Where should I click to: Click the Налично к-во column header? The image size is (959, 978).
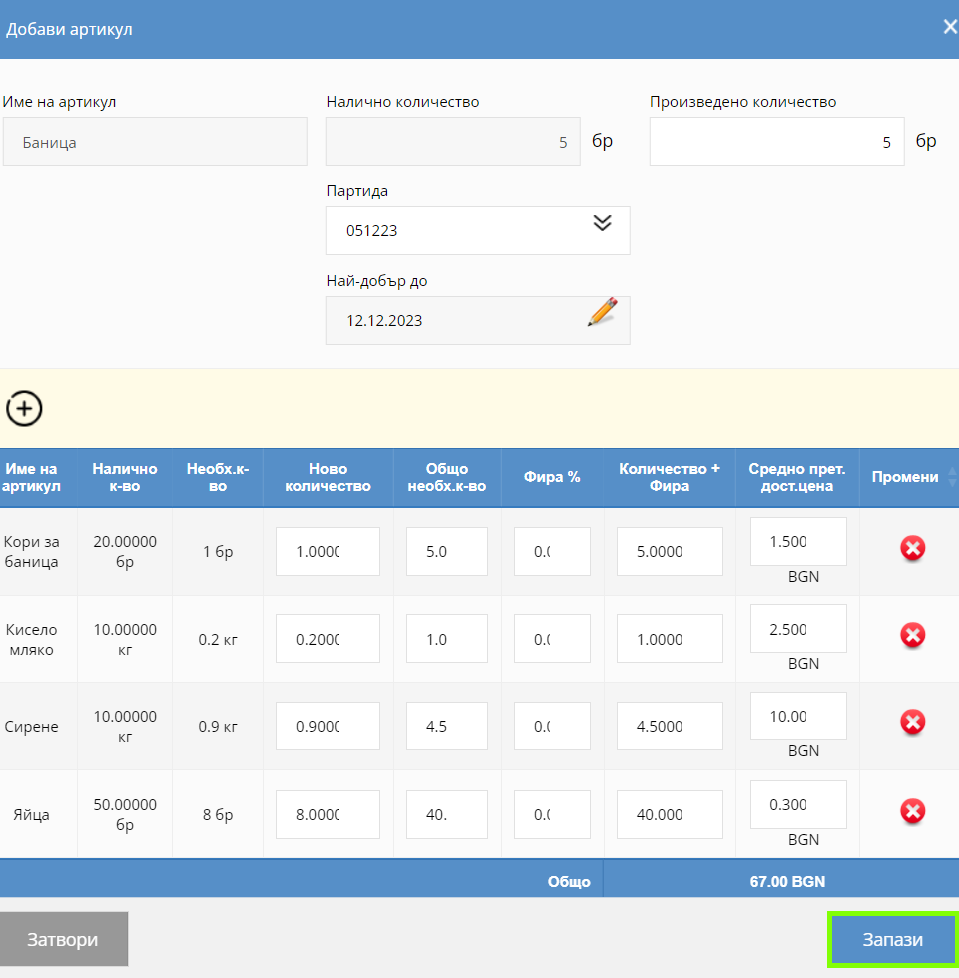pyautogui.click(x=125, y=477)
